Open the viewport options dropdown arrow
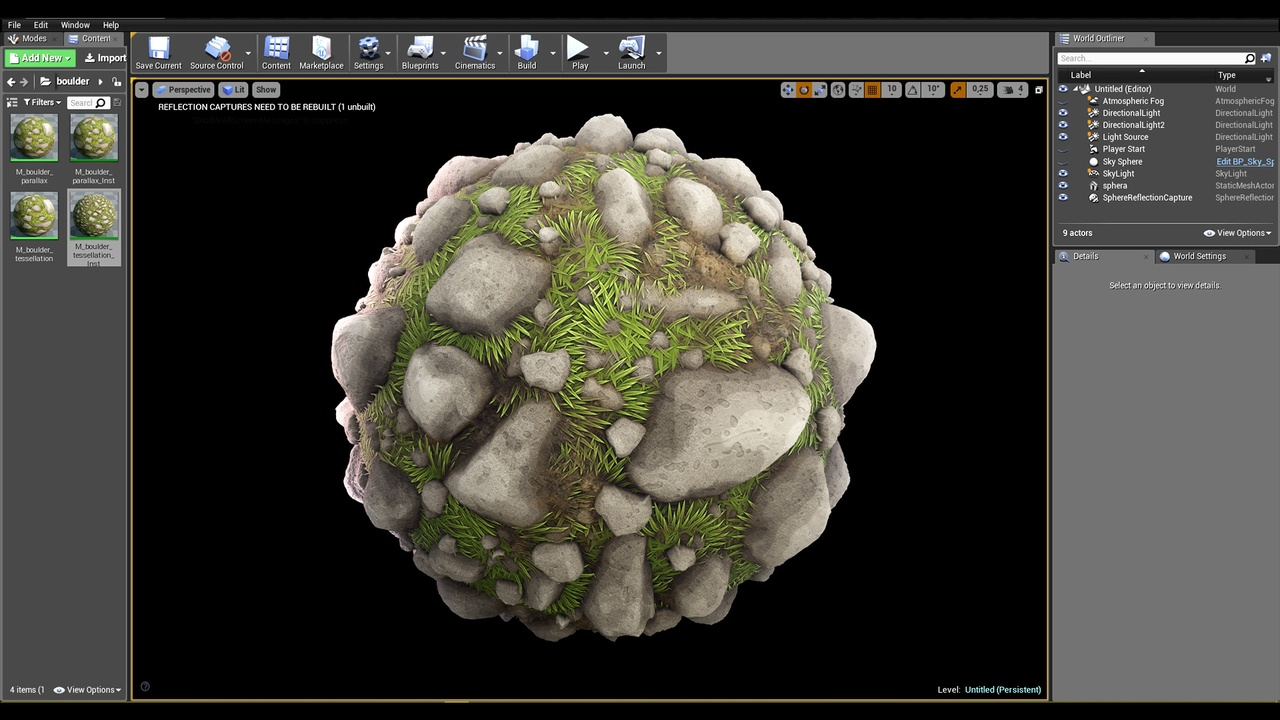The image size is (1280, 720). [141, 89]
